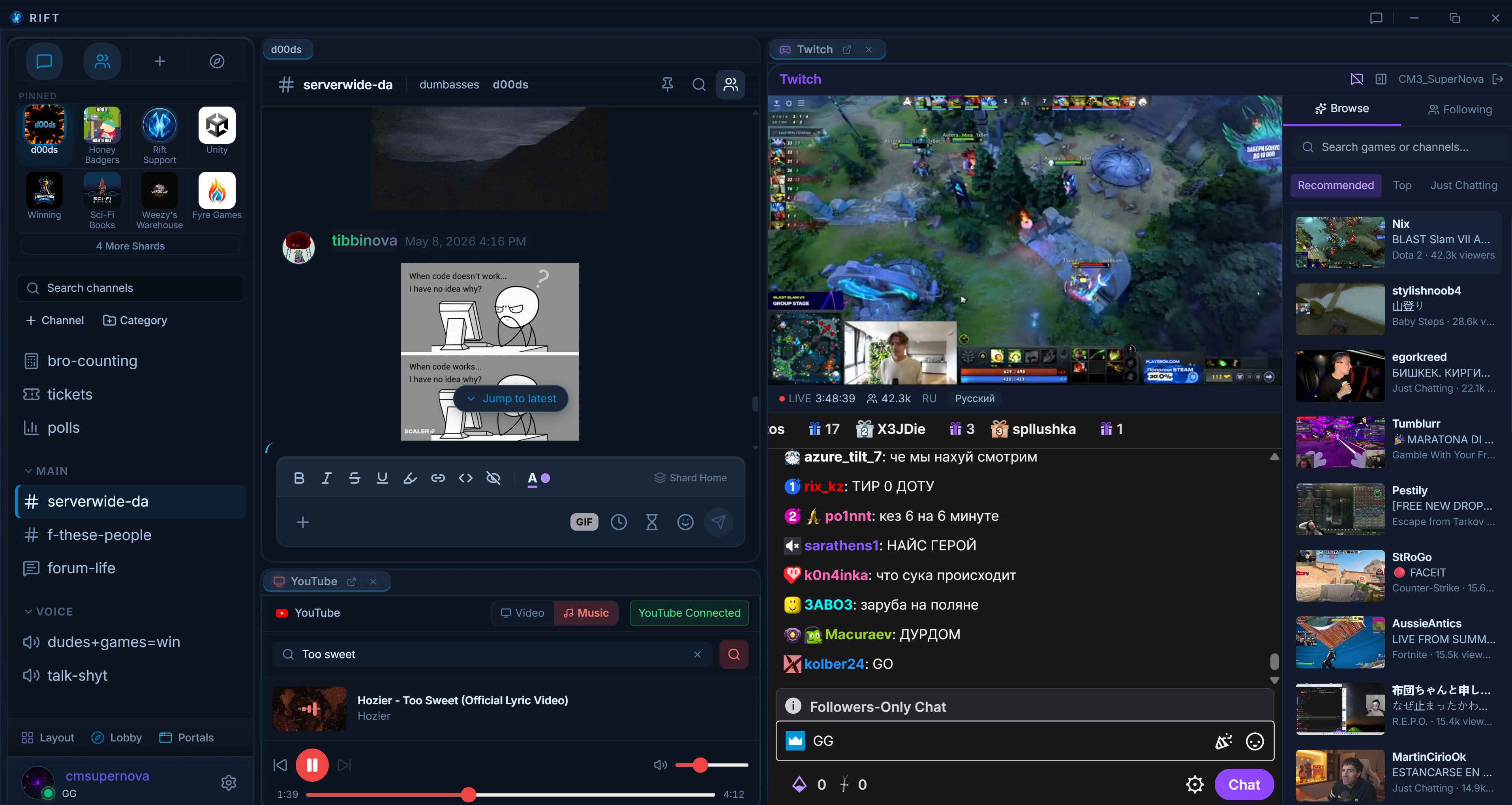
Task: Apply italic formatting in message editor
Action: (326, 478)
